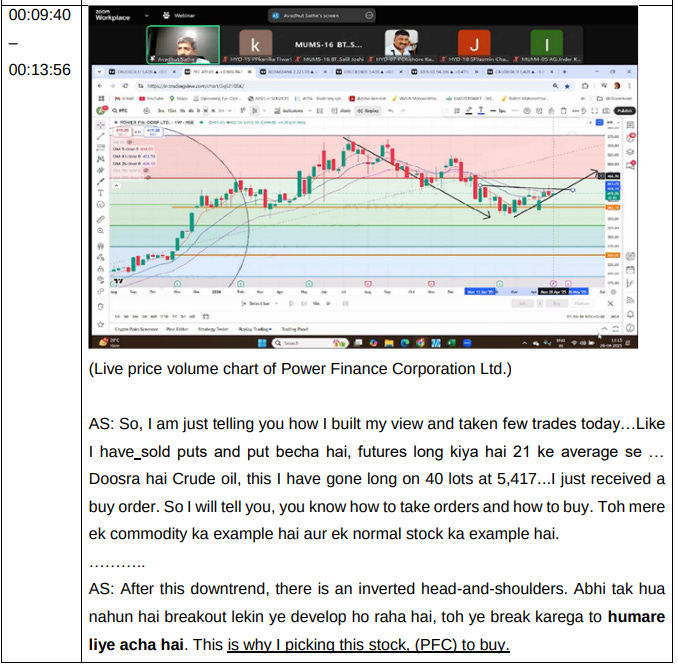Image resolution: width=678 pixels, height=667 pixels.
Task: Open the chats panel icon in right sidebar
Action: (630, 165)
